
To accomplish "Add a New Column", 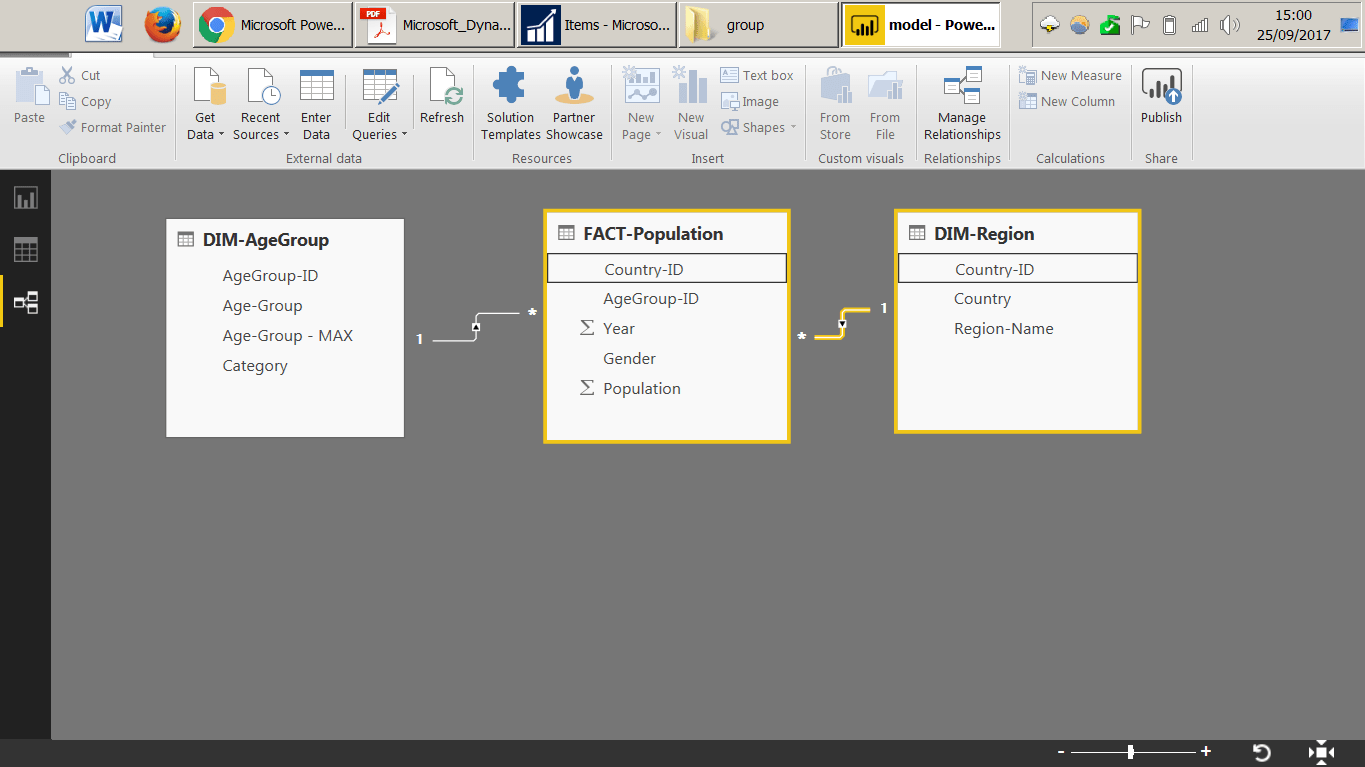I will click(x=1066, y=101).
